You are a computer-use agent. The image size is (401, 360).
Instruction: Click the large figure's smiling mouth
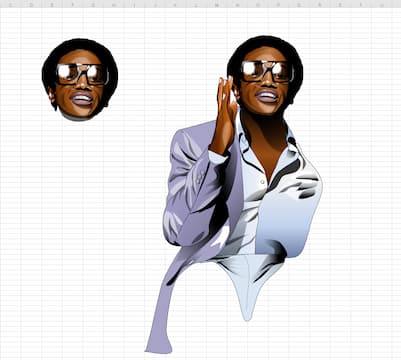[x=267, y=96]
